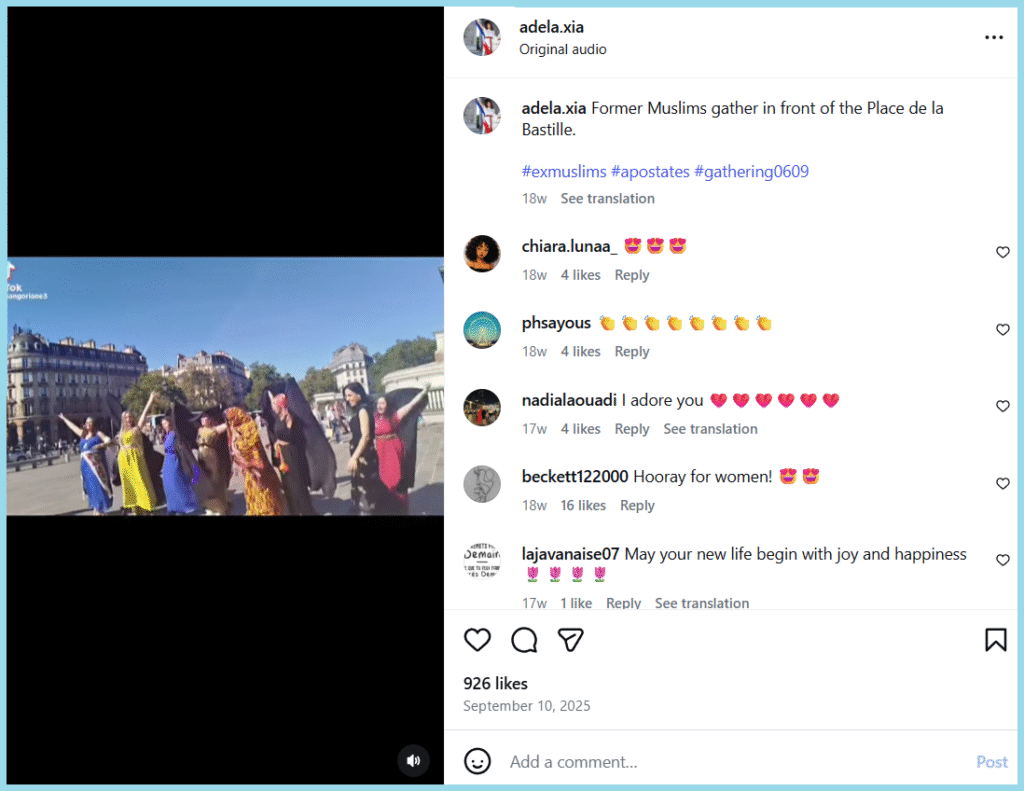Like the post with the heart icon
The height and width of the screenshot is (791, 1024).
pyautogui.click(x=478, y=640)
